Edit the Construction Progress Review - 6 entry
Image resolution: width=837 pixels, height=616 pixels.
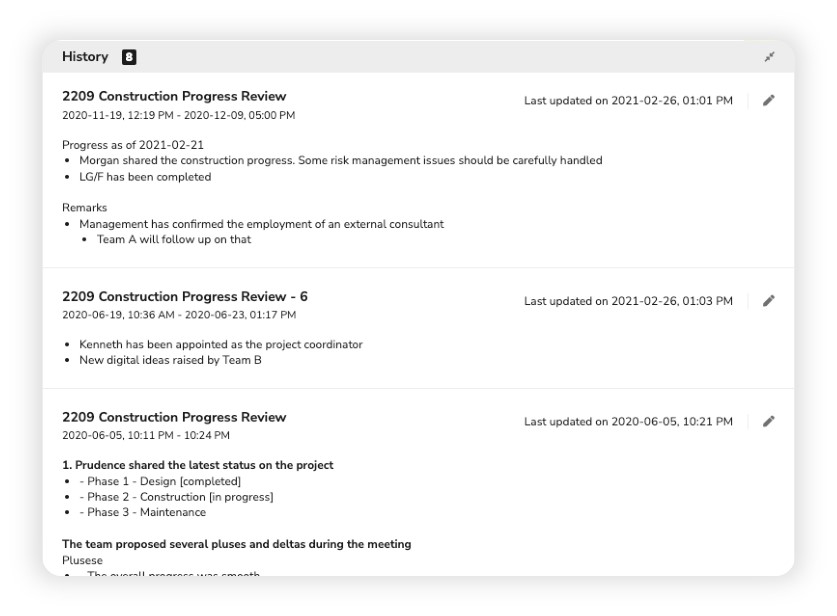click(x=768, y=301)
